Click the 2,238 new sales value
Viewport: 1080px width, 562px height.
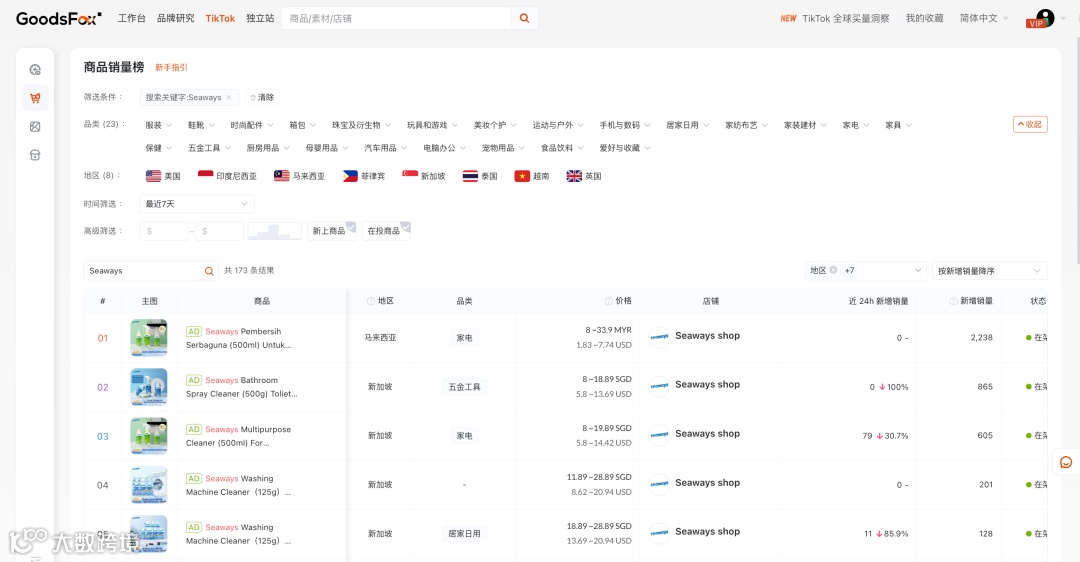(x=982, y=337)
